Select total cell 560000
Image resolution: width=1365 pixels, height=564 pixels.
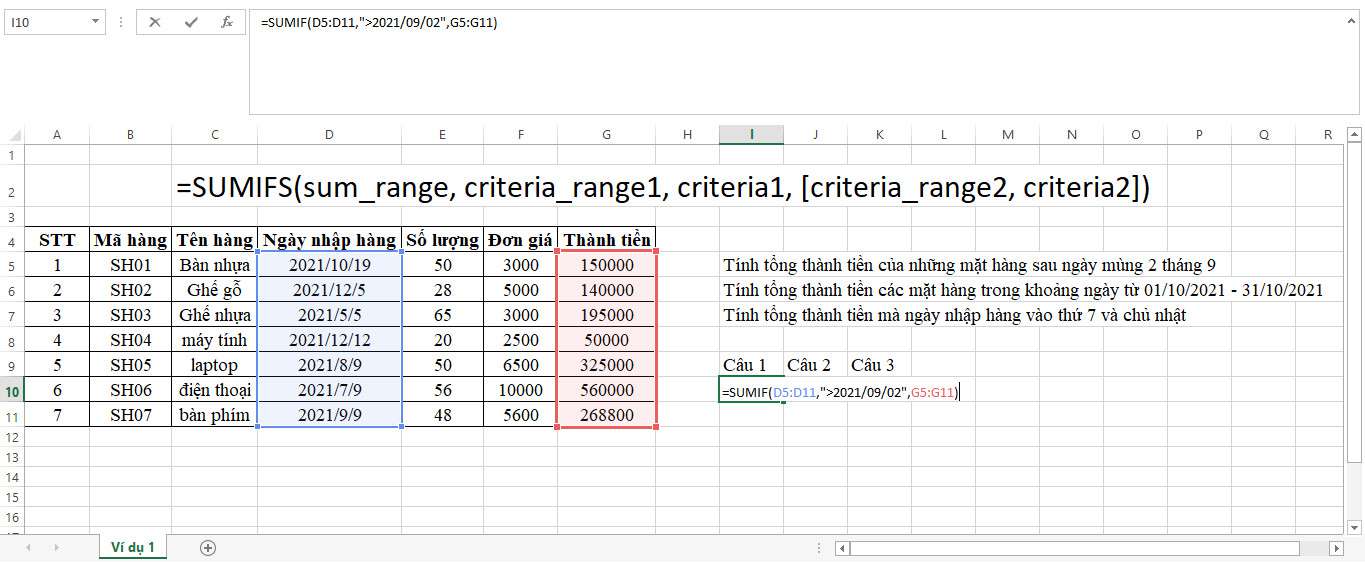[607, 390]
